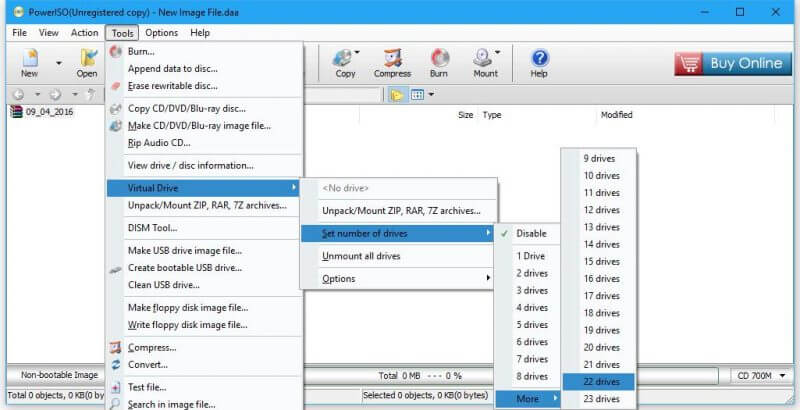Open the Copy button dropdown arrow
800x410 pixels.
point(357,52)
